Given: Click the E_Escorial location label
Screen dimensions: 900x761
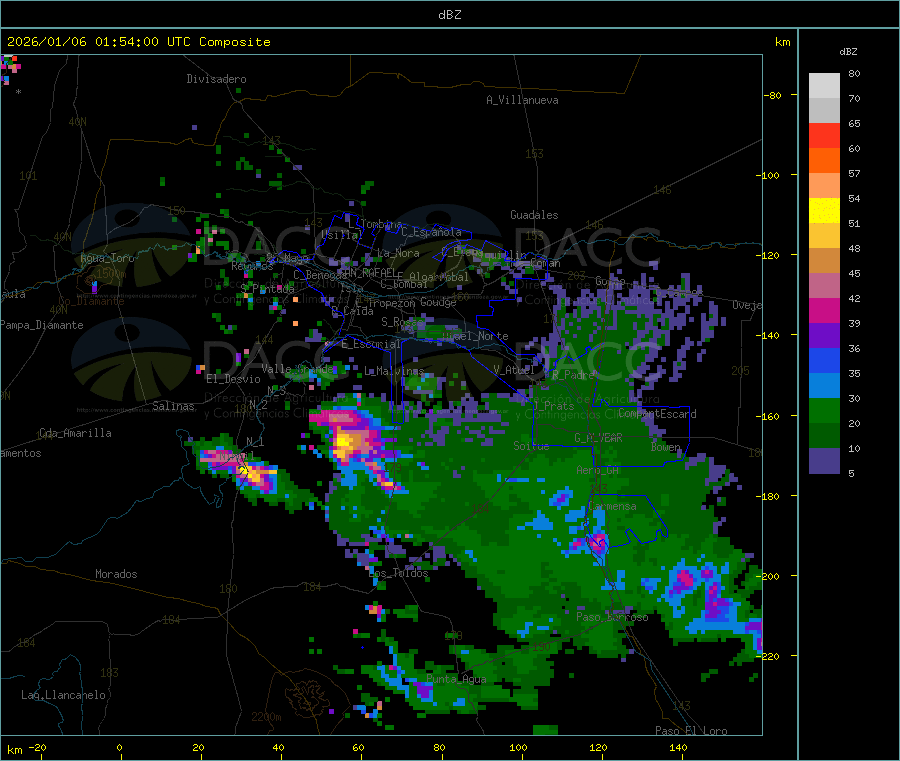Looking at the screenshot, I should click(x=371, y=344).
